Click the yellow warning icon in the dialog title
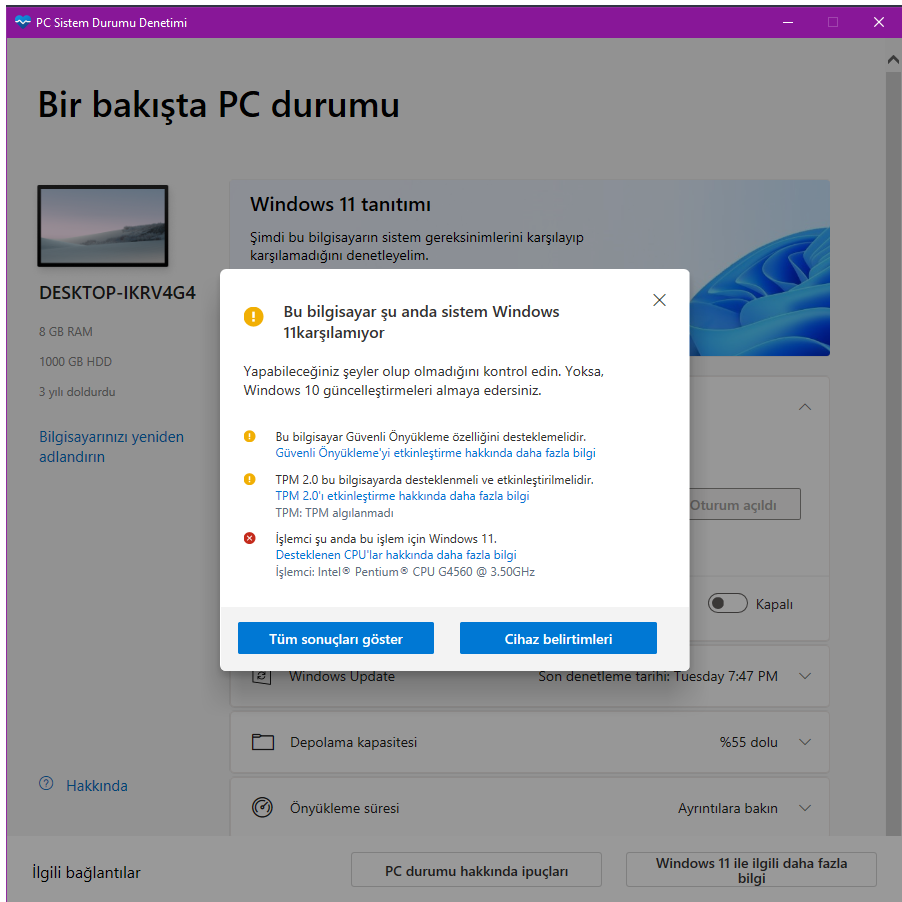Screen dimensions: 902x902 pos(253,316)
